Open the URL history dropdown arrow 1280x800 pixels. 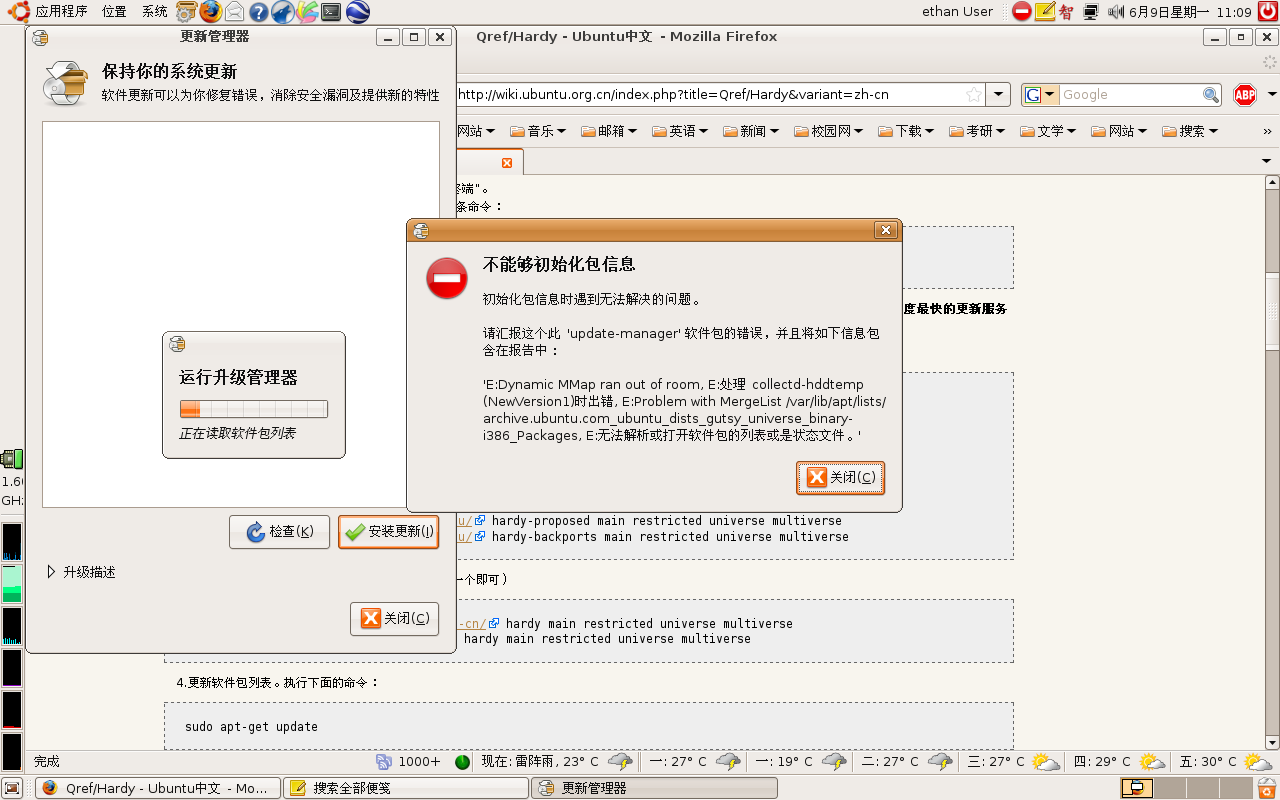998,95
